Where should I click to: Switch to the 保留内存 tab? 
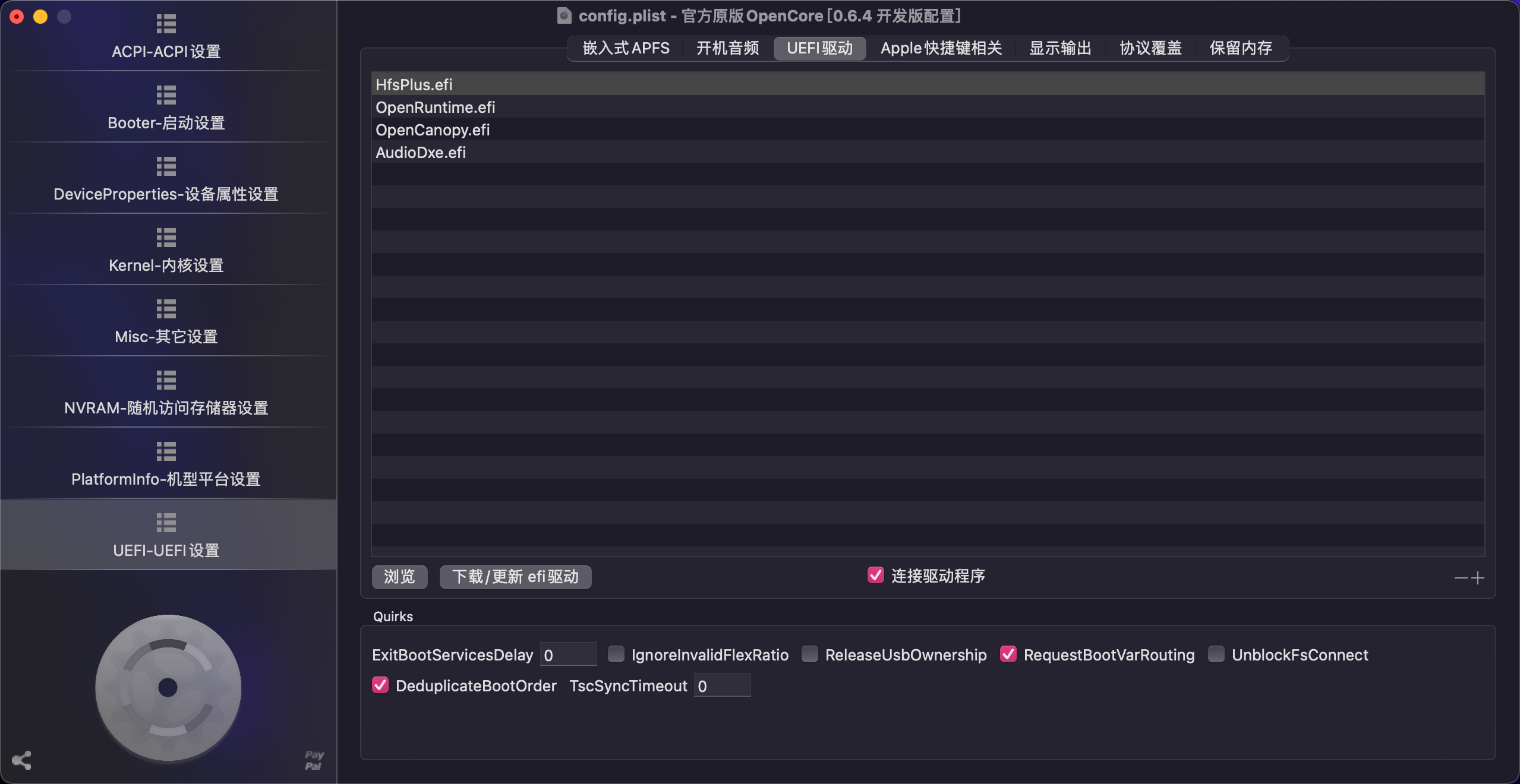(1241, 48)
